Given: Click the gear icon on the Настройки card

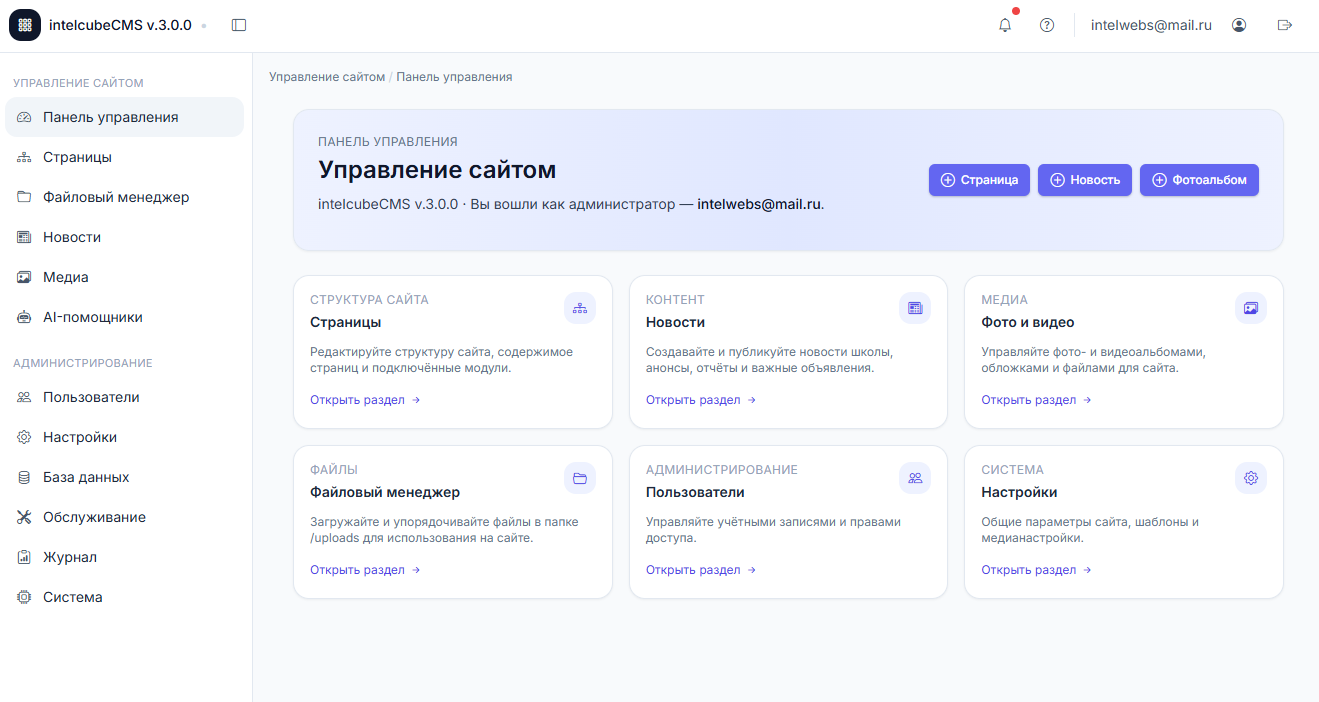Looking at the screenshot, I should point(1250,477).
